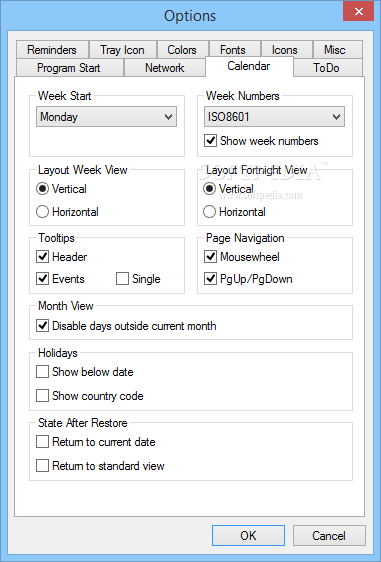
Task: Click the Cancel button
Action: pos(329,535)
